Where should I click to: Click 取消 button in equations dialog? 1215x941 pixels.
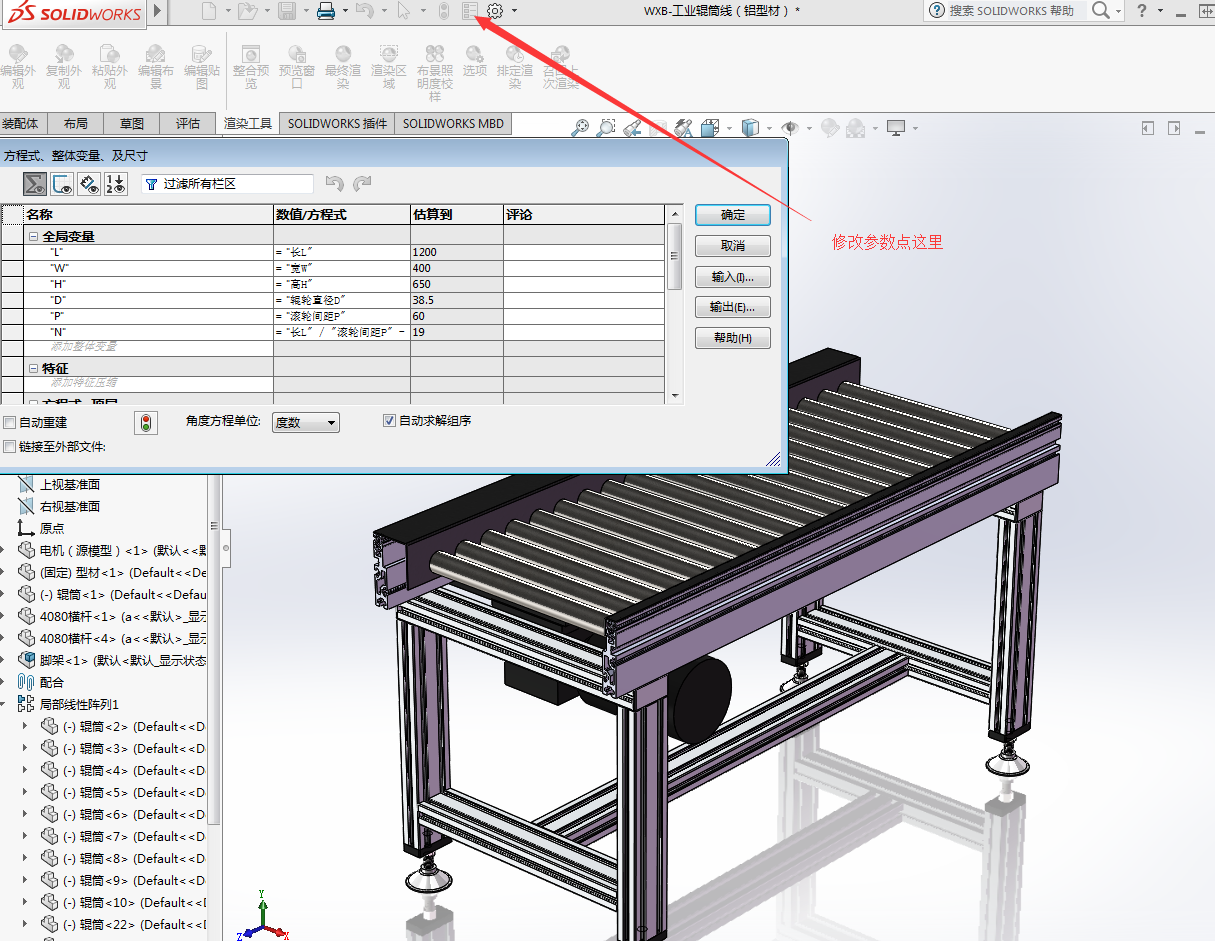[733, 246]
